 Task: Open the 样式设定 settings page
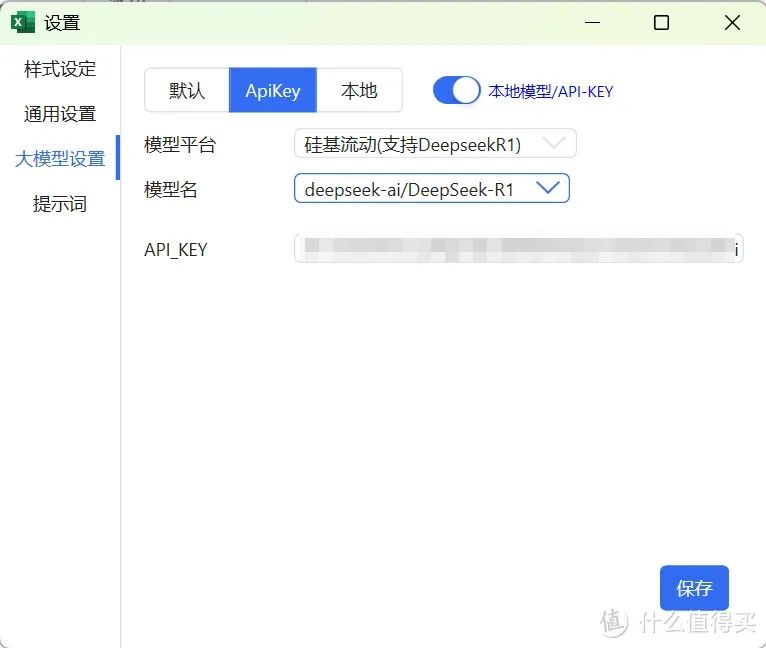[x=60, y=69]
